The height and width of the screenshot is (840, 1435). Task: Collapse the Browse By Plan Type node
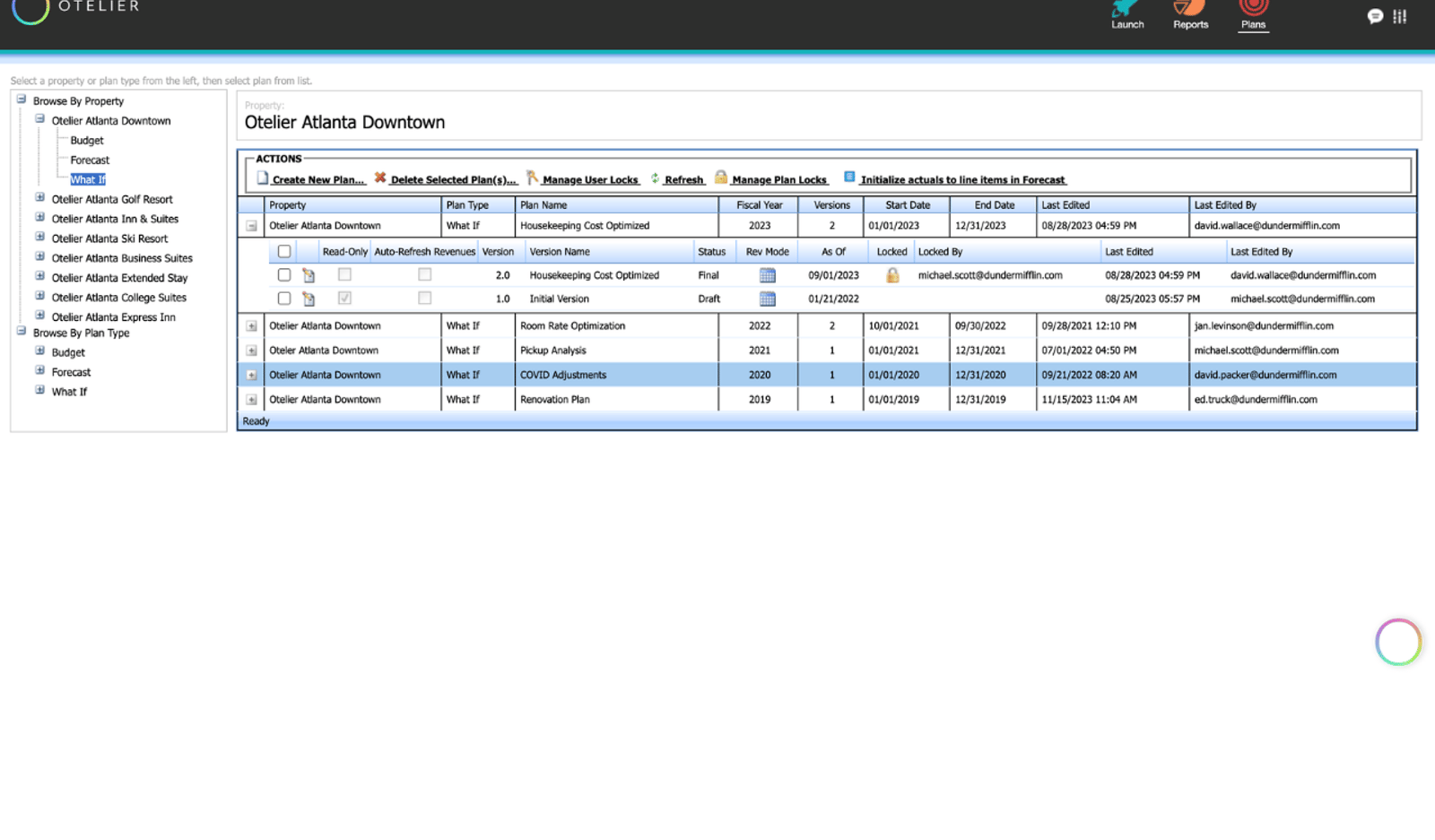click(x=22, y=331)
